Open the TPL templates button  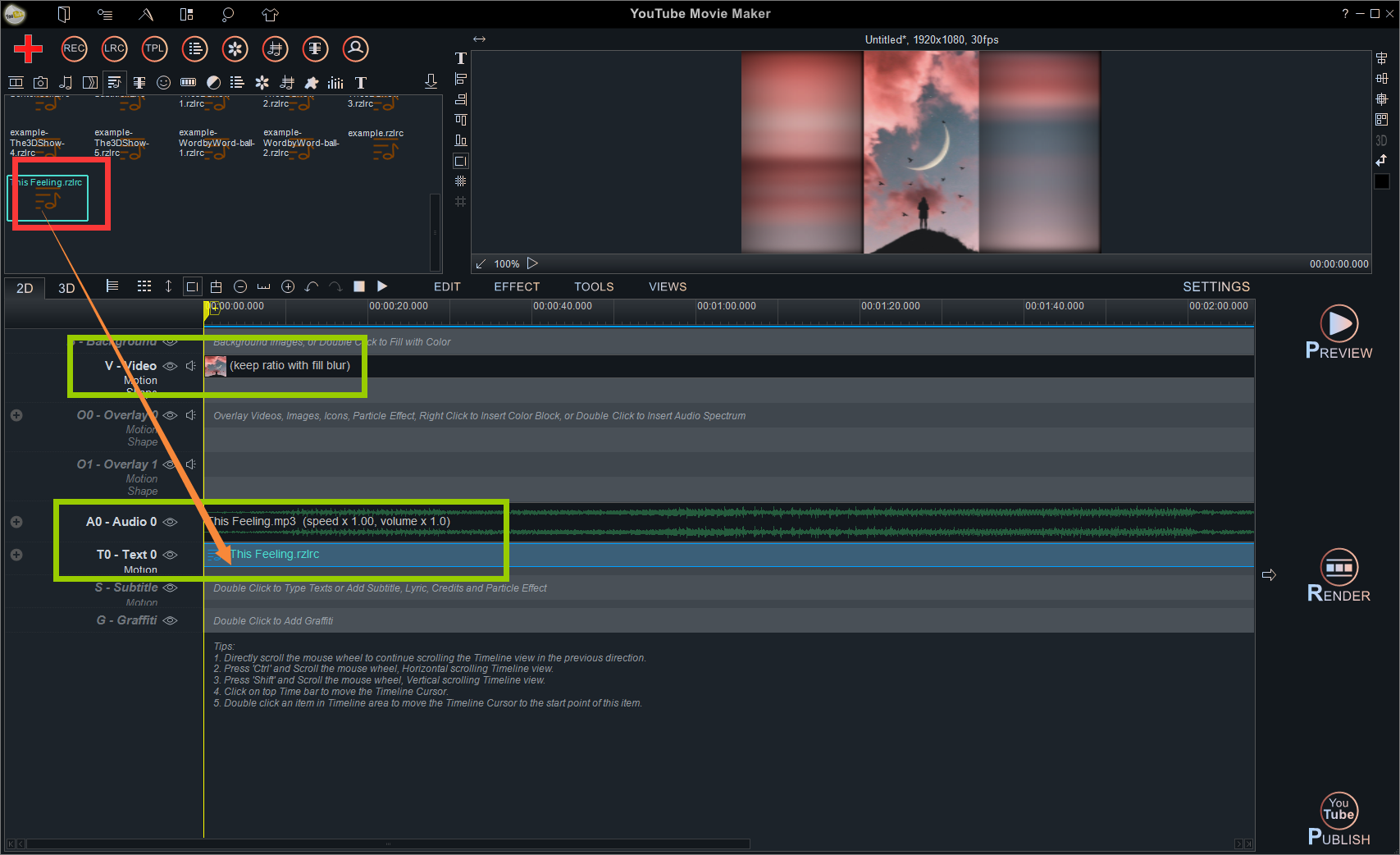click(154, 48)
